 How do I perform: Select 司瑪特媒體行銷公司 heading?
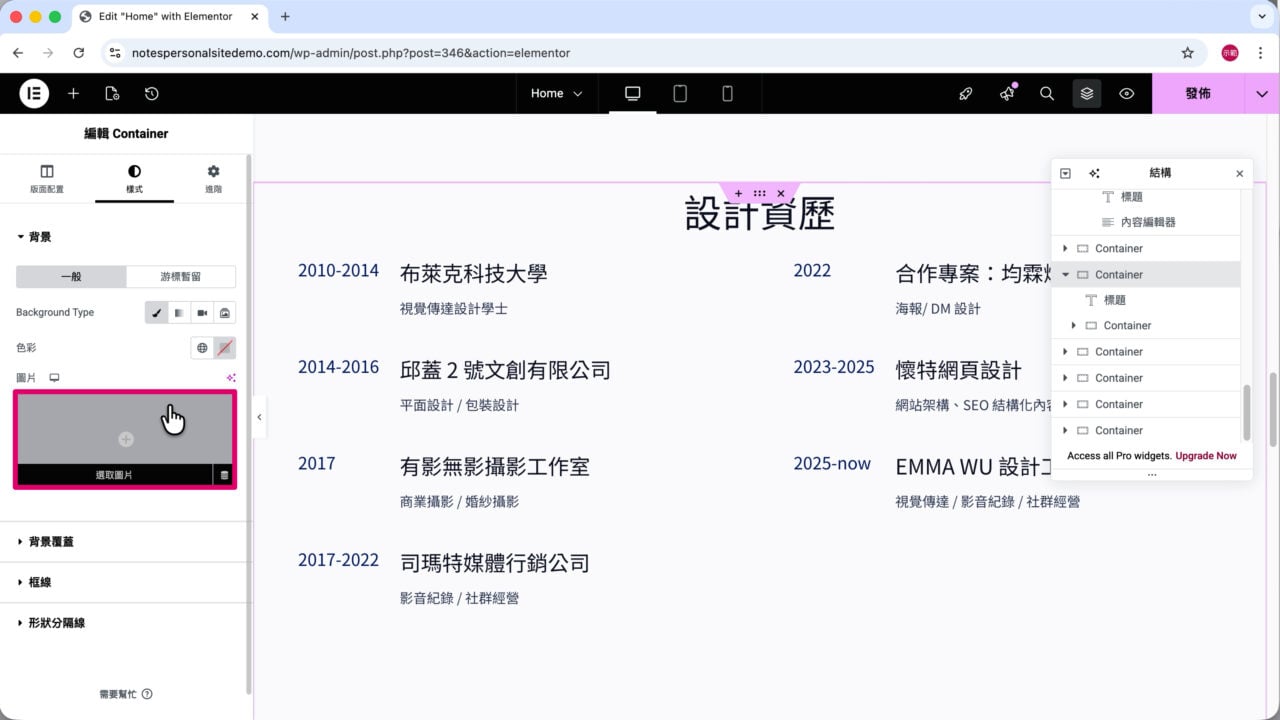(x=494, y=563)
